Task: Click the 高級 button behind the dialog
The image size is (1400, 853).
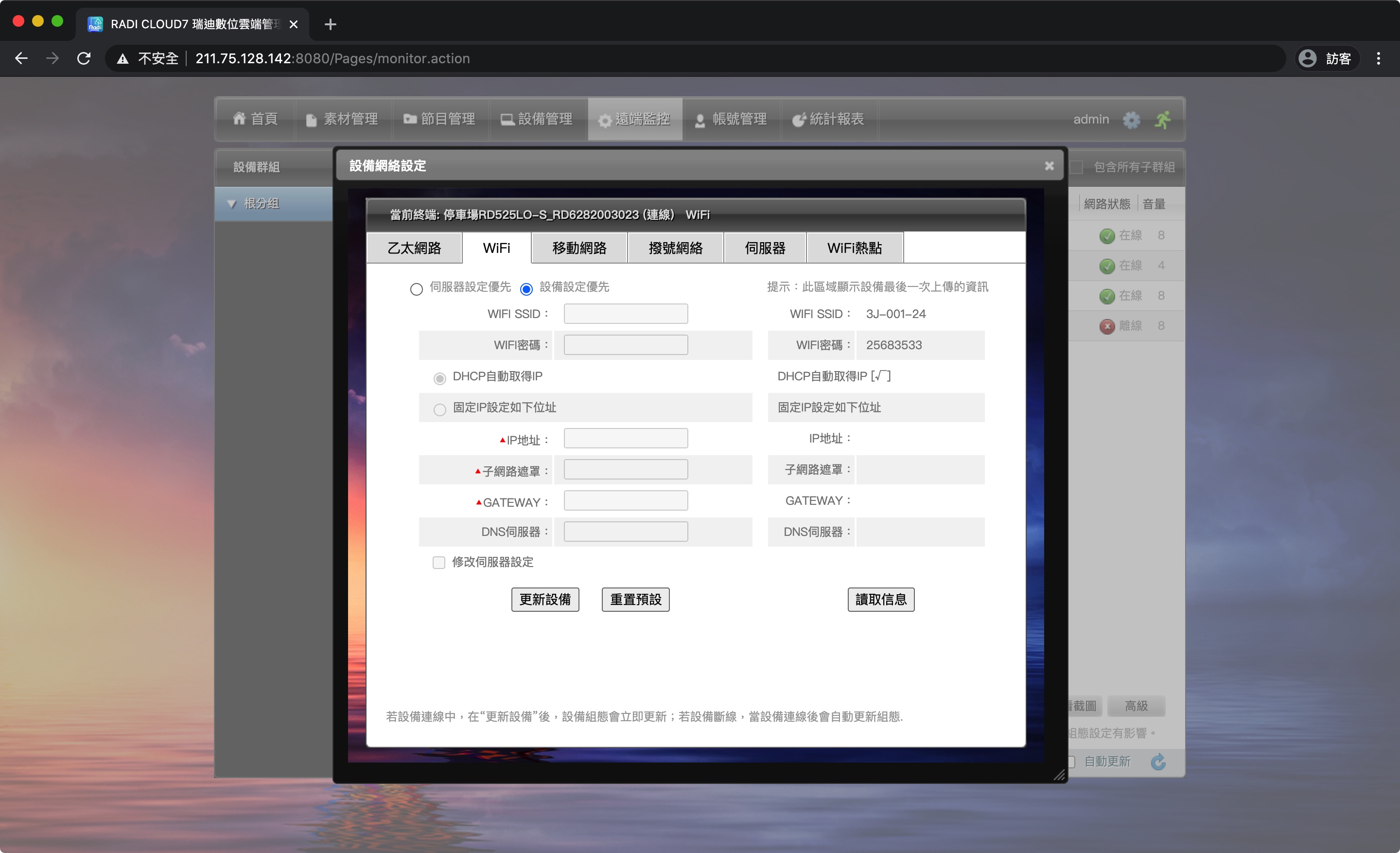Action: [x=1136, y=706]
